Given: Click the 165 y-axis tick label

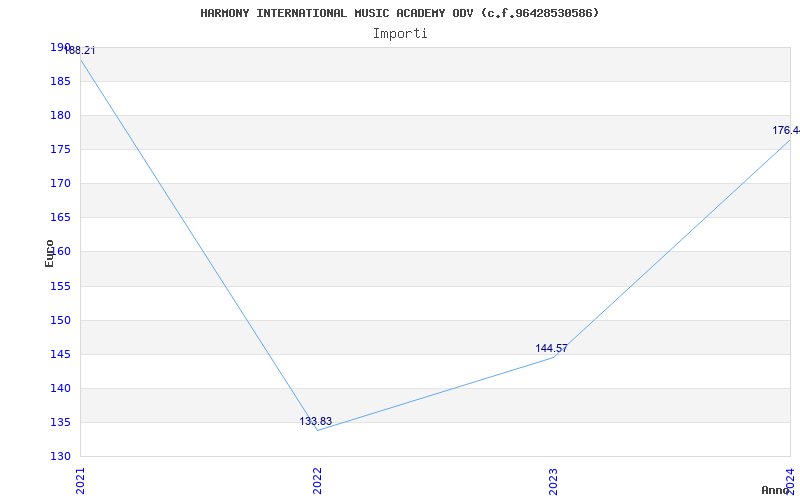Looking at the screenshot, I should (x=60, y=218).
